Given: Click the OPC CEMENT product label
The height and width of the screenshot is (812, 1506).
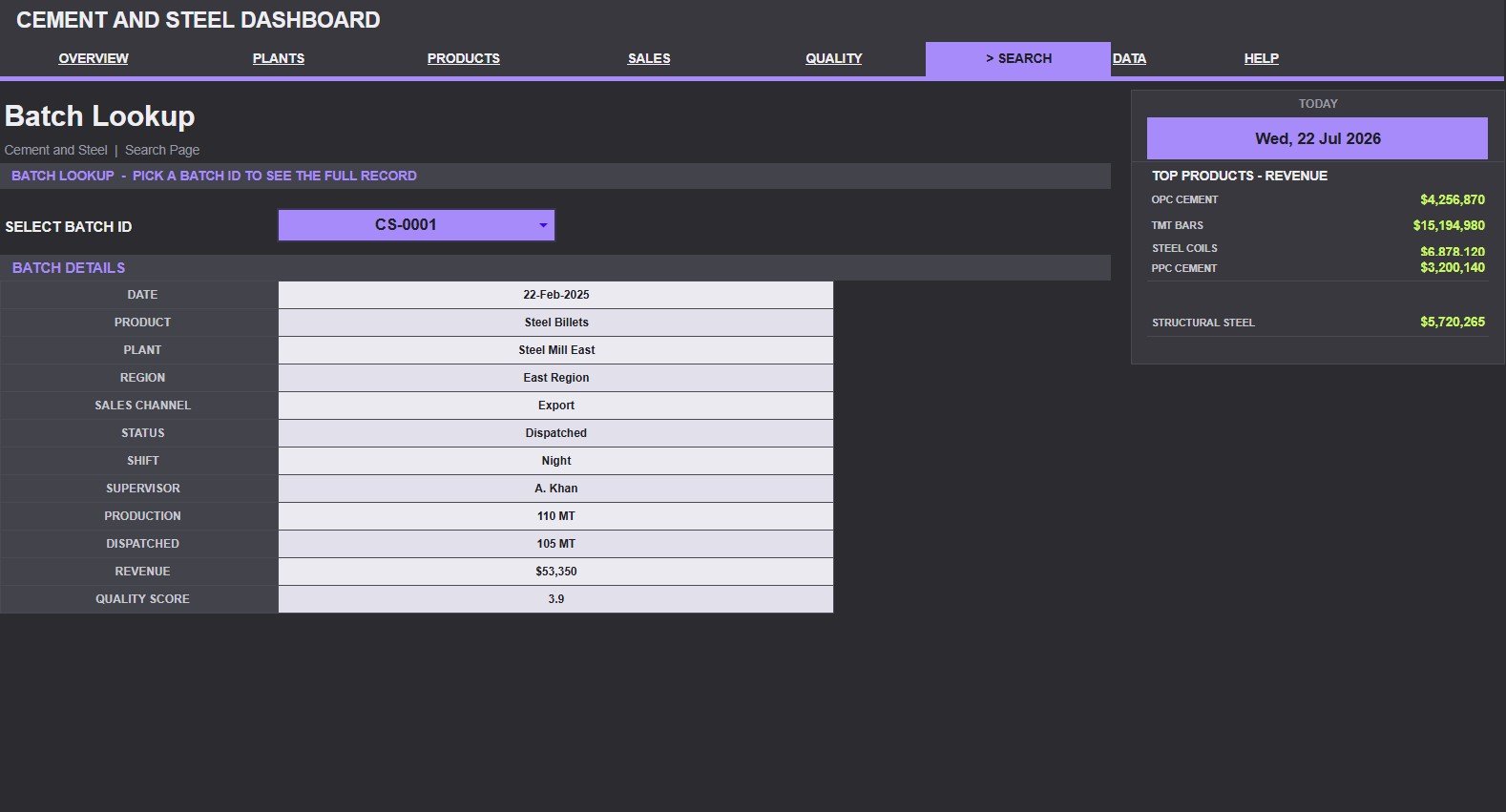Looking at the screenshot, I should click(1184, 199).
